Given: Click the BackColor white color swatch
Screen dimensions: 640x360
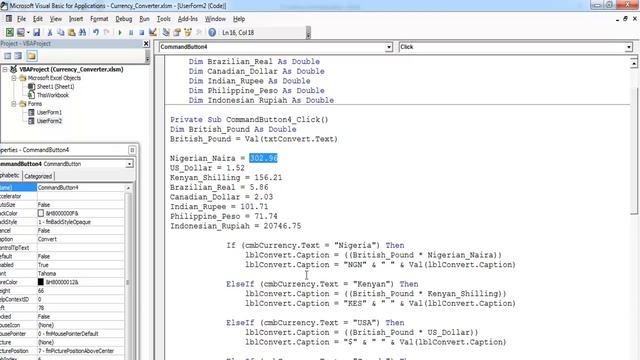Looking at the screenshot, I should (x=40, y=213).
